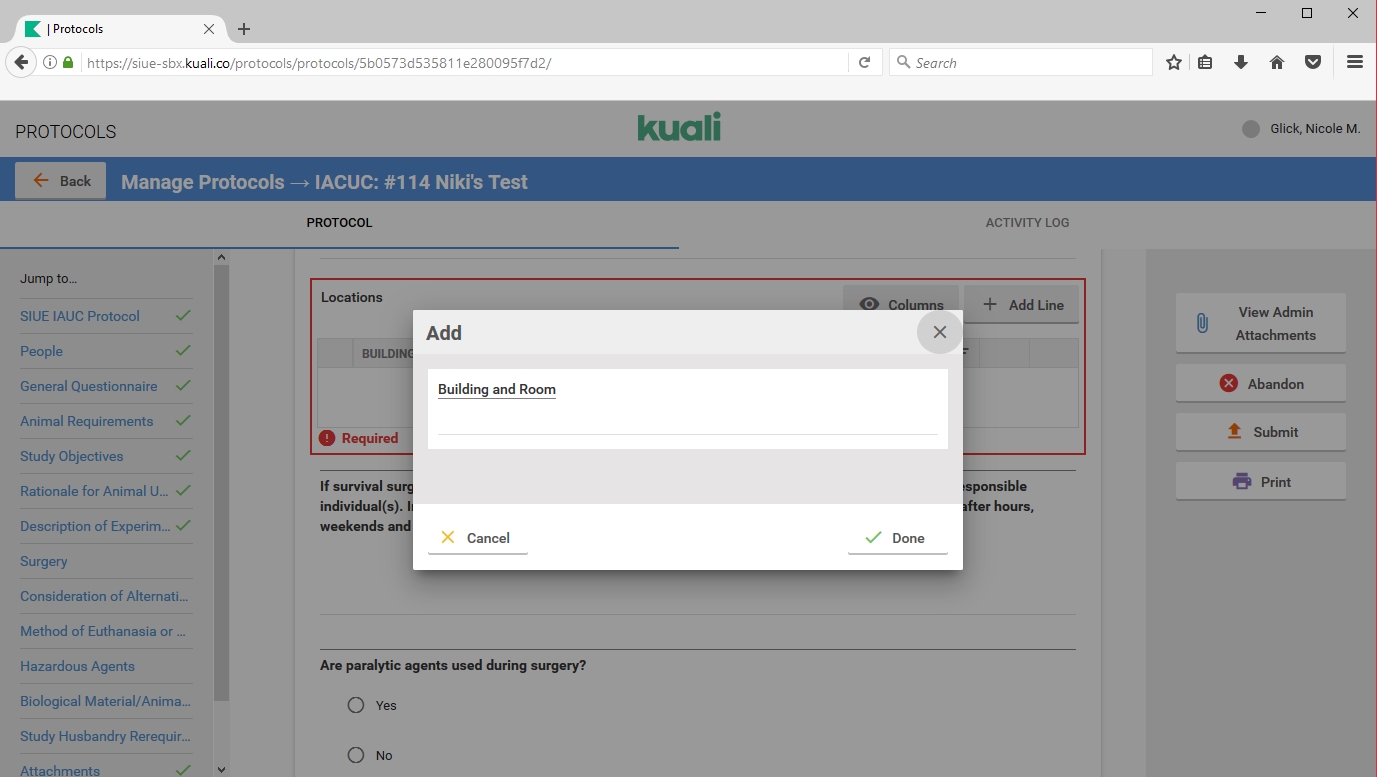Click the Back arrow button
The image size is (1377, 777).
[x=61, y=181]
